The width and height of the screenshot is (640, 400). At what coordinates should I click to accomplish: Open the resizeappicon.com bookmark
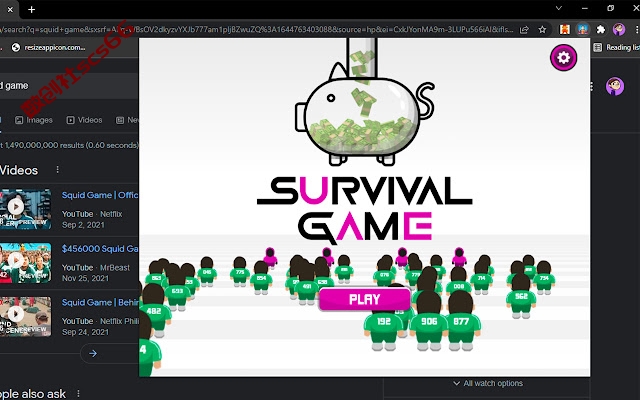point(49,47)
